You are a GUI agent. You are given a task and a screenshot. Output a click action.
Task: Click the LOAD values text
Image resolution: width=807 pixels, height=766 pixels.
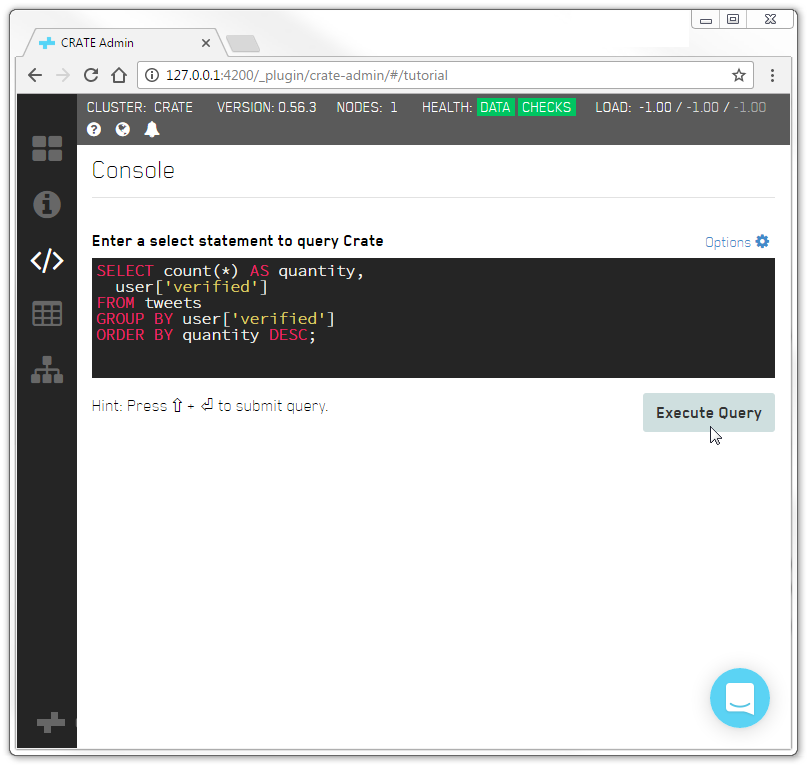click(702, 107)
